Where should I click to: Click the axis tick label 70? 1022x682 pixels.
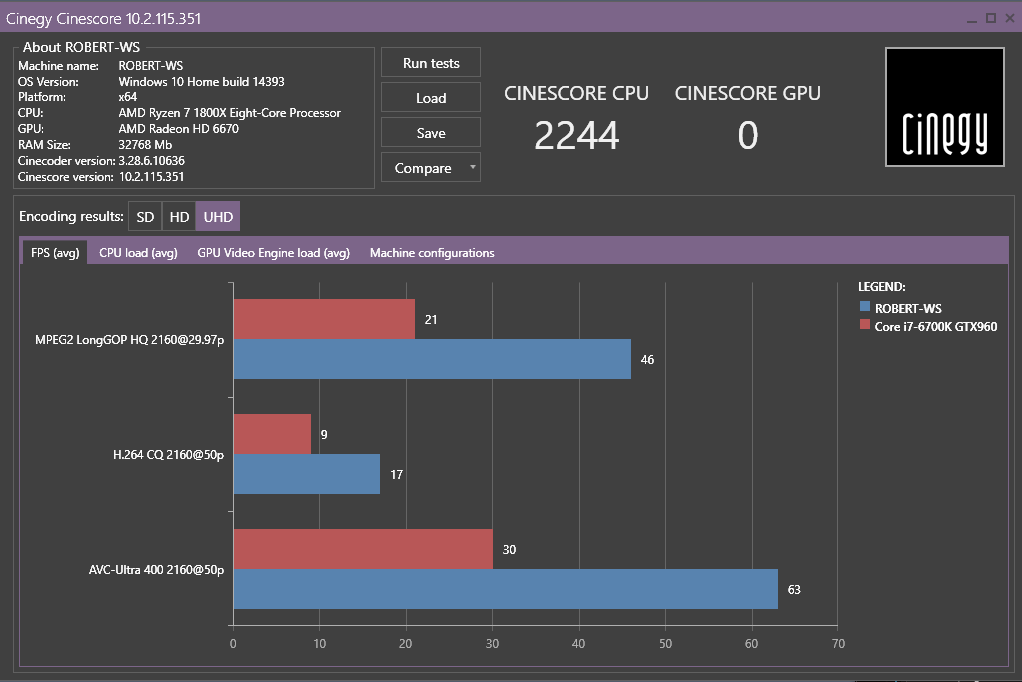click(838, 644)
